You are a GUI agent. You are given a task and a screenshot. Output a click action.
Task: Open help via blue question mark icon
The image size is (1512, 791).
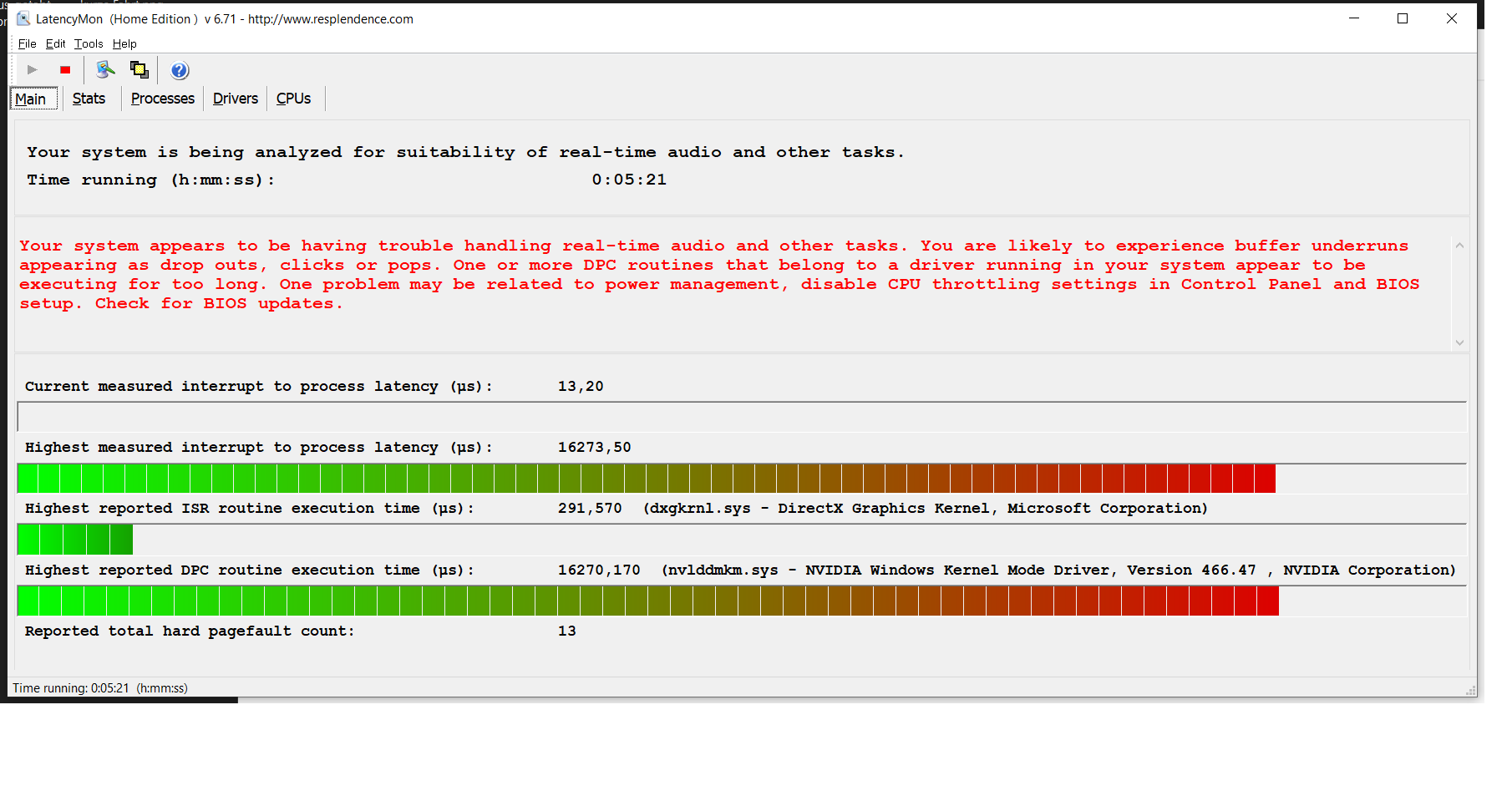180,70
